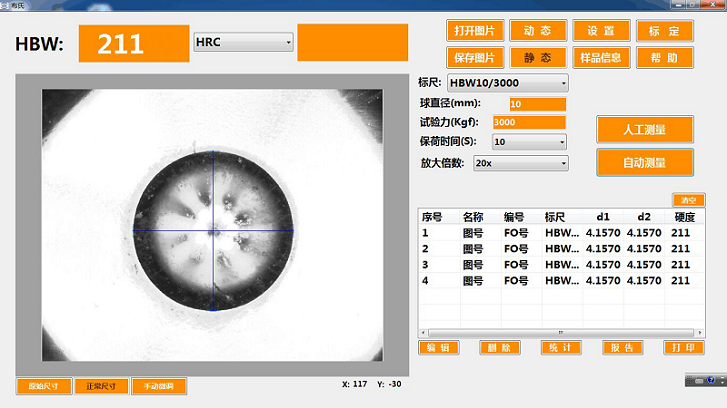Start 自动测量 (automatic measurement)
The width and height of the screenshot is (727, 408).
644,162
